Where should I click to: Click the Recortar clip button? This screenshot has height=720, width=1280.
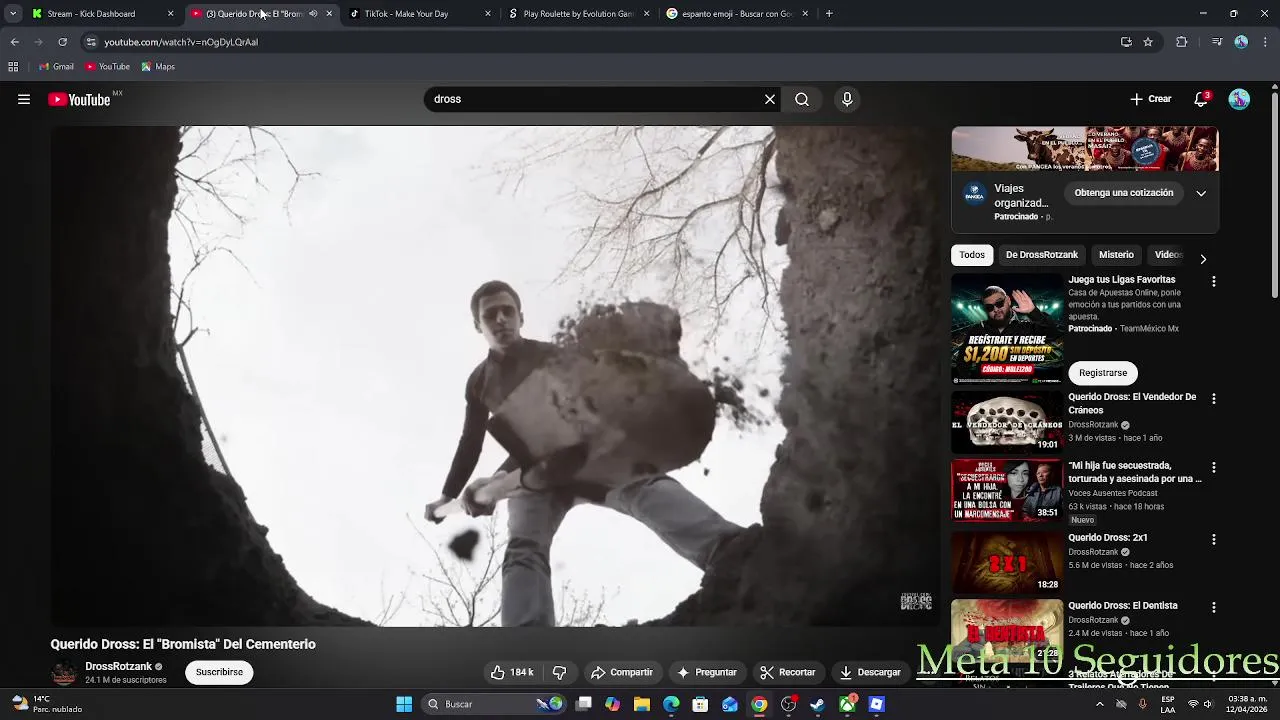[787, 672]
